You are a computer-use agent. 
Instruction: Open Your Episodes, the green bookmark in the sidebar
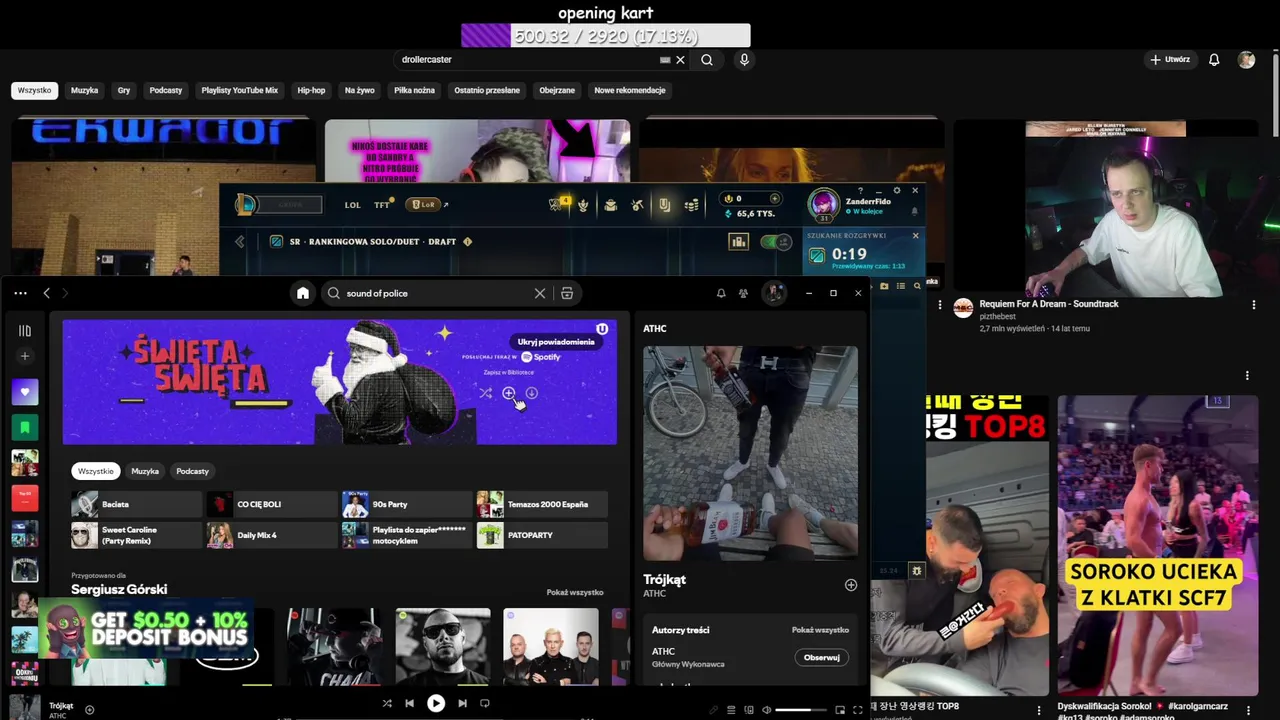[x=25, y=427]
